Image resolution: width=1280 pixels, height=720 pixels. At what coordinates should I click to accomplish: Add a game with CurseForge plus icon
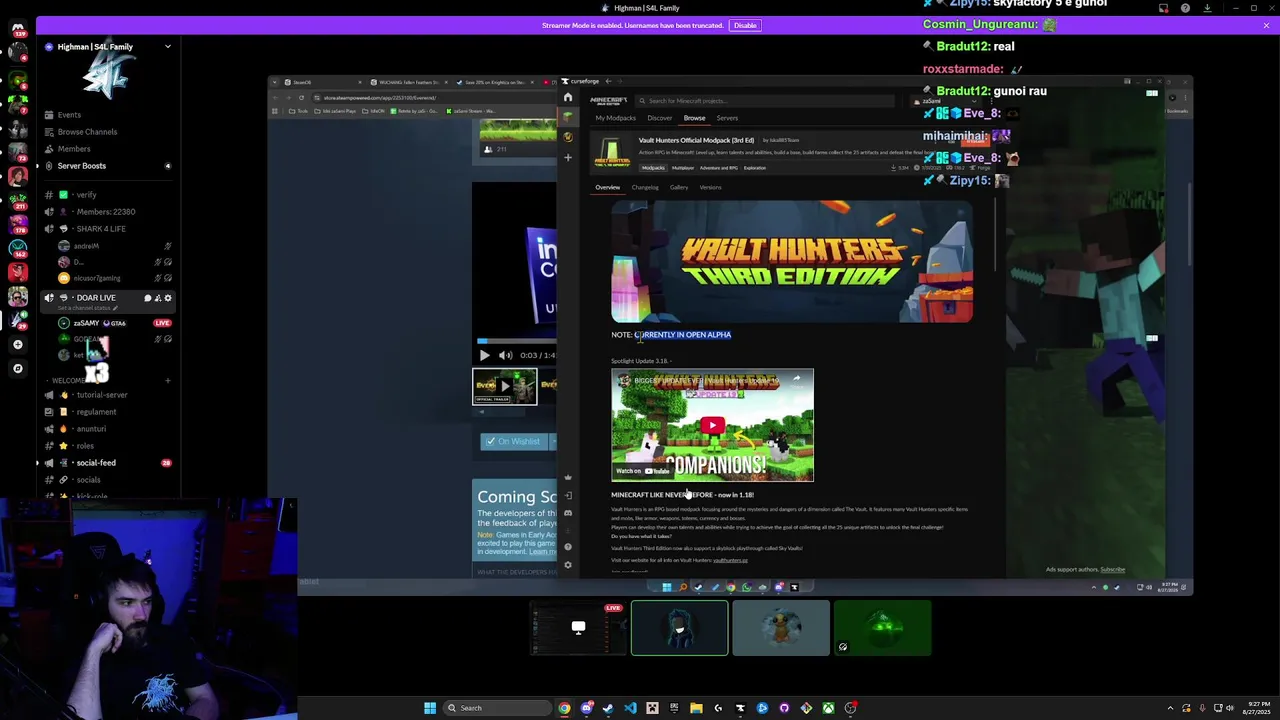568,157
